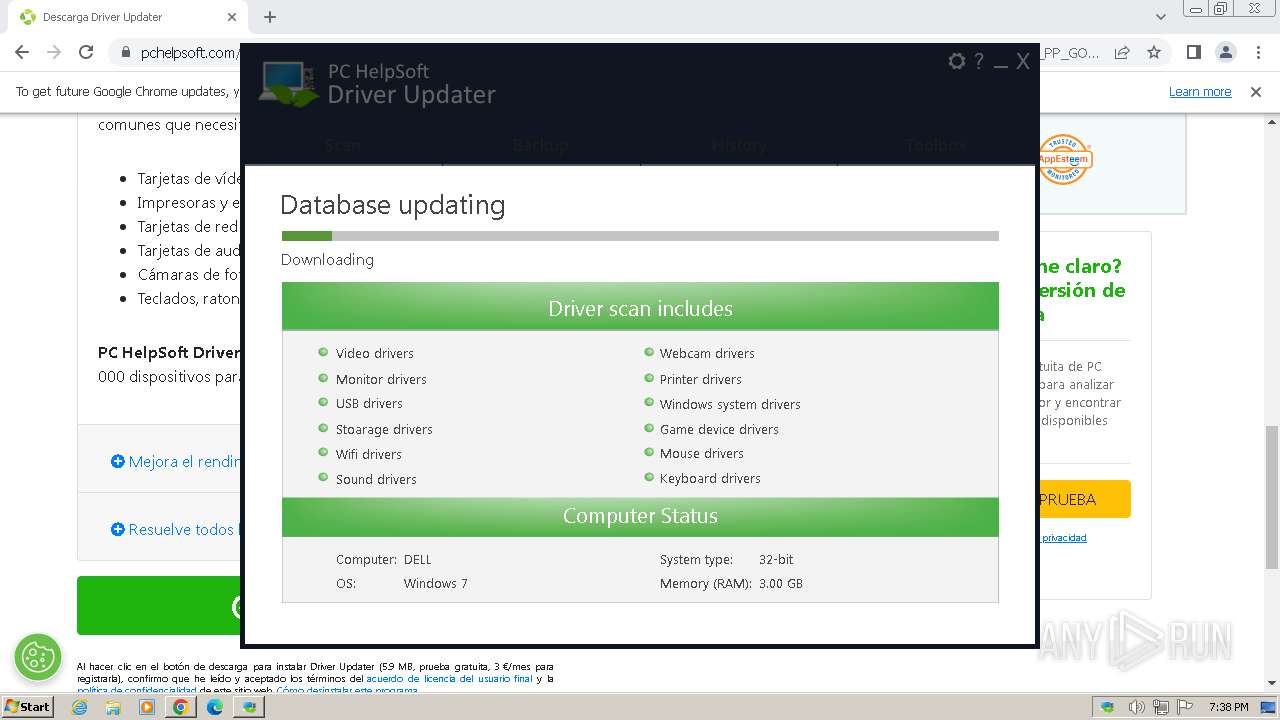Viewport: 1280px width, 720px height.
Task: Click the 'Computer Status' header
Action: (x=640, y=516)
